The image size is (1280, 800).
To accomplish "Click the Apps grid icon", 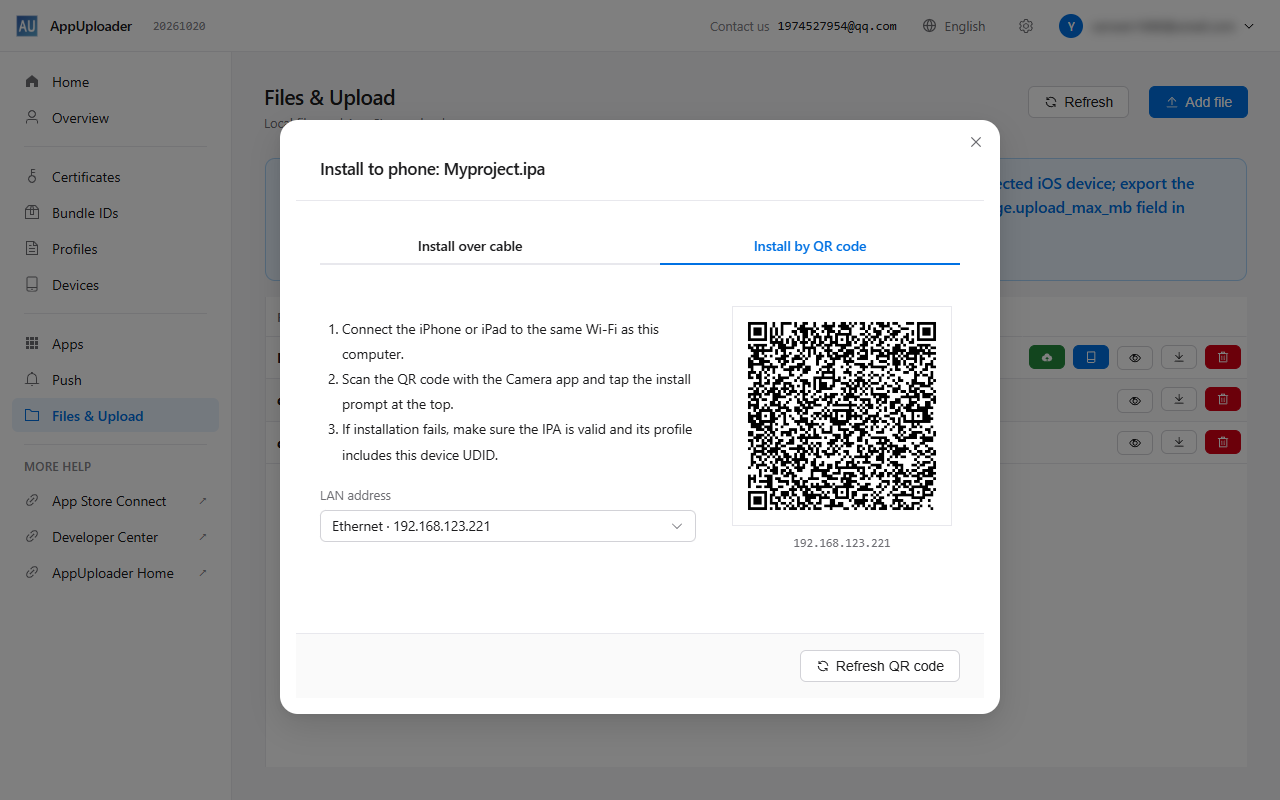I will [32, 344].
